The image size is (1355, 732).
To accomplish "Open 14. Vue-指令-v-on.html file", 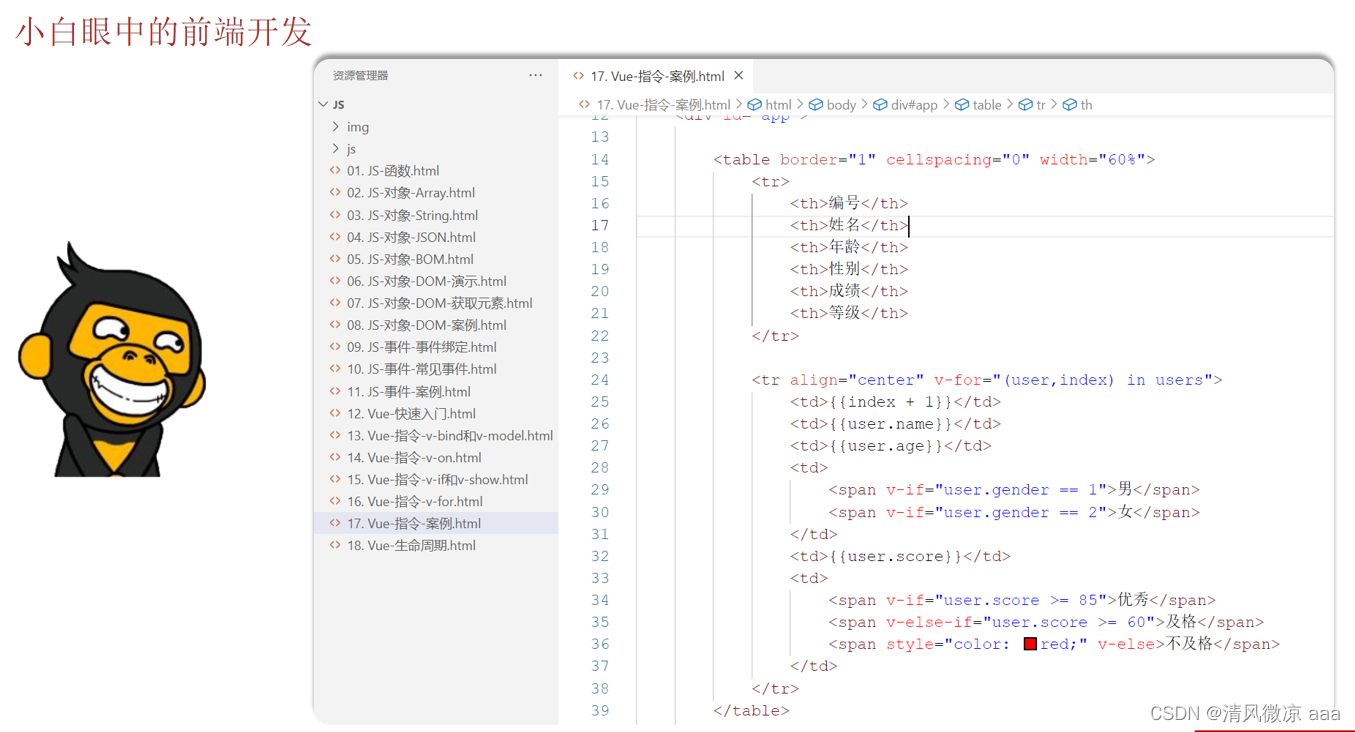I will 414,457.
